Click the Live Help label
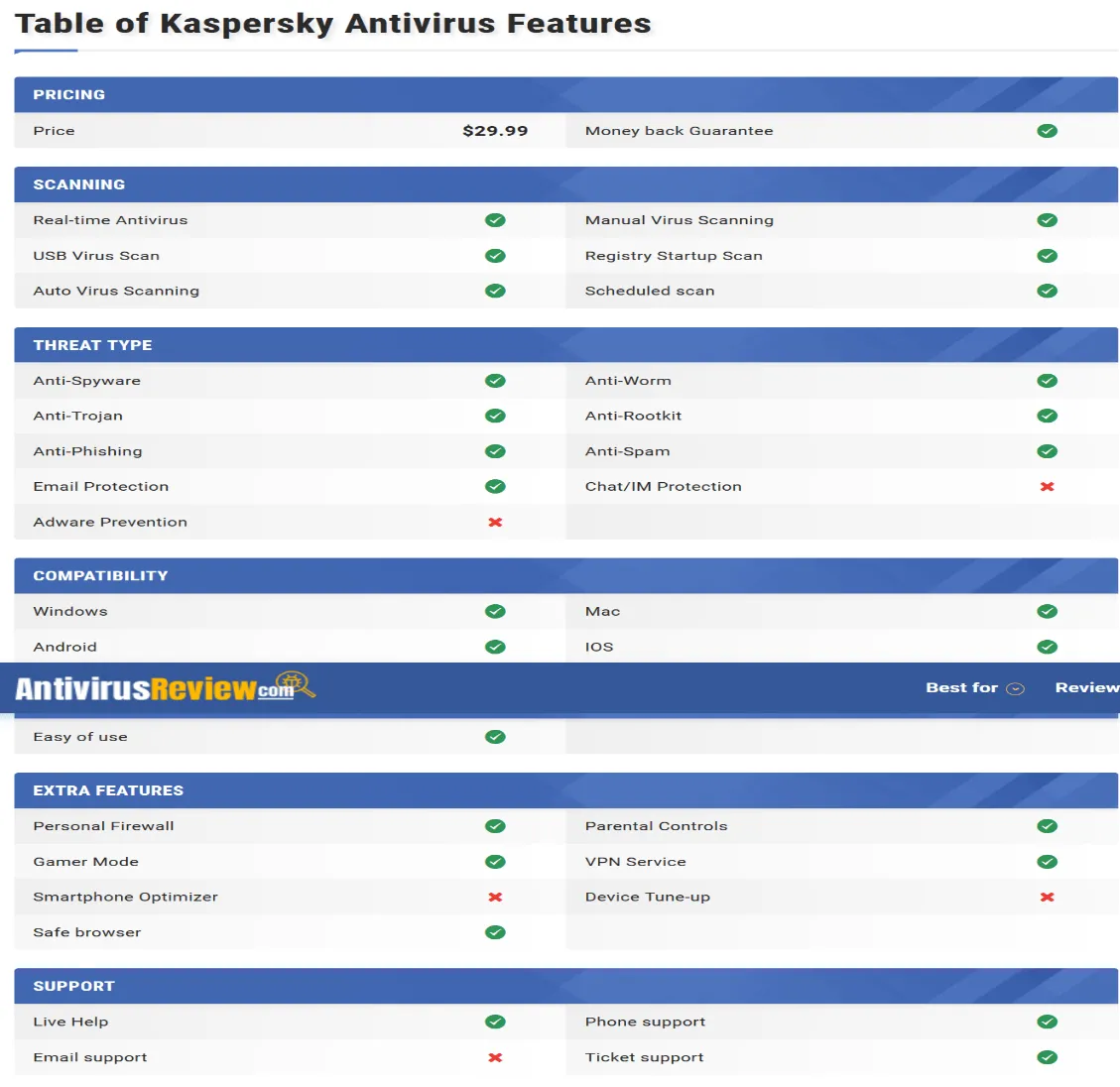 tap(70, 1022)
